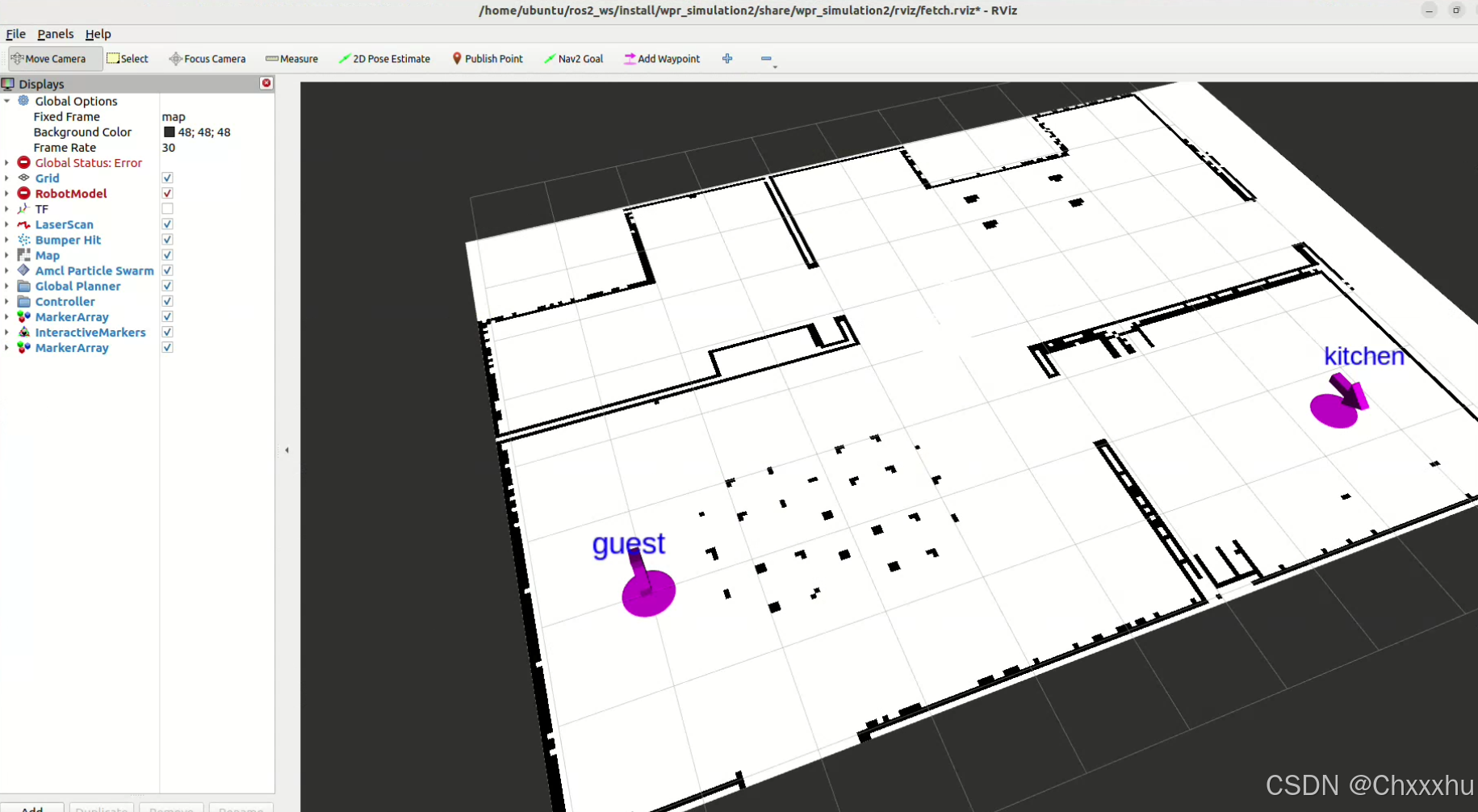Click the first MarkerArray icon below Controller

click(23, 316)
